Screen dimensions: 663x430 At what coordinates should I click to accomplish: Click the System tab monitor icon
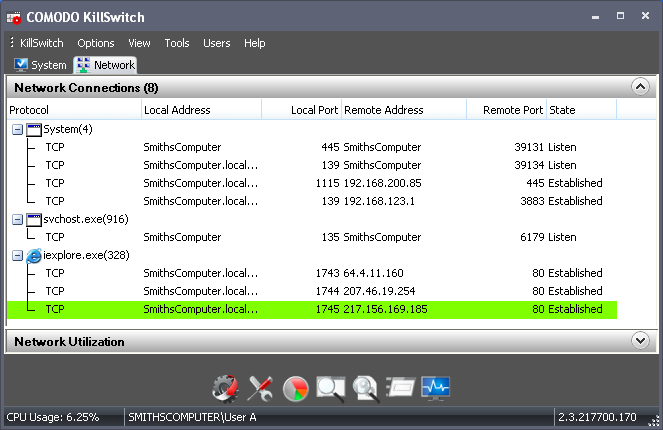click(21, 65)
